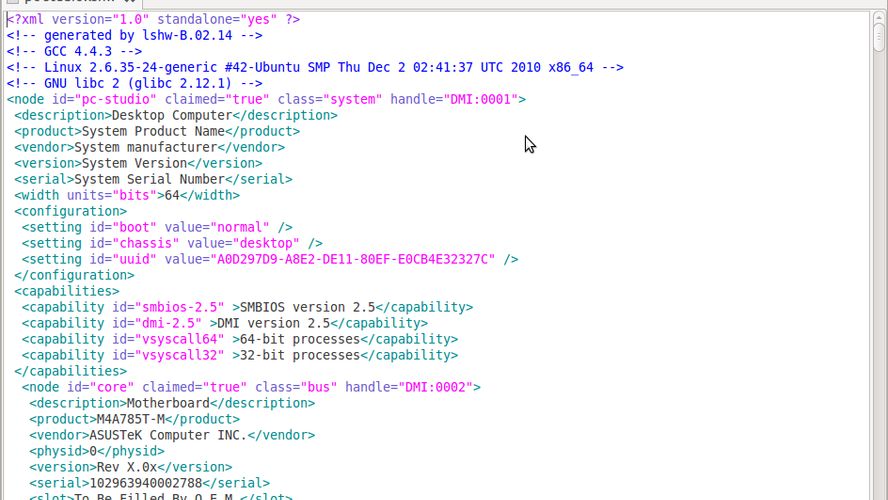
Task: Click the "64-bit processes" capability line
Action: pos(240,339)
